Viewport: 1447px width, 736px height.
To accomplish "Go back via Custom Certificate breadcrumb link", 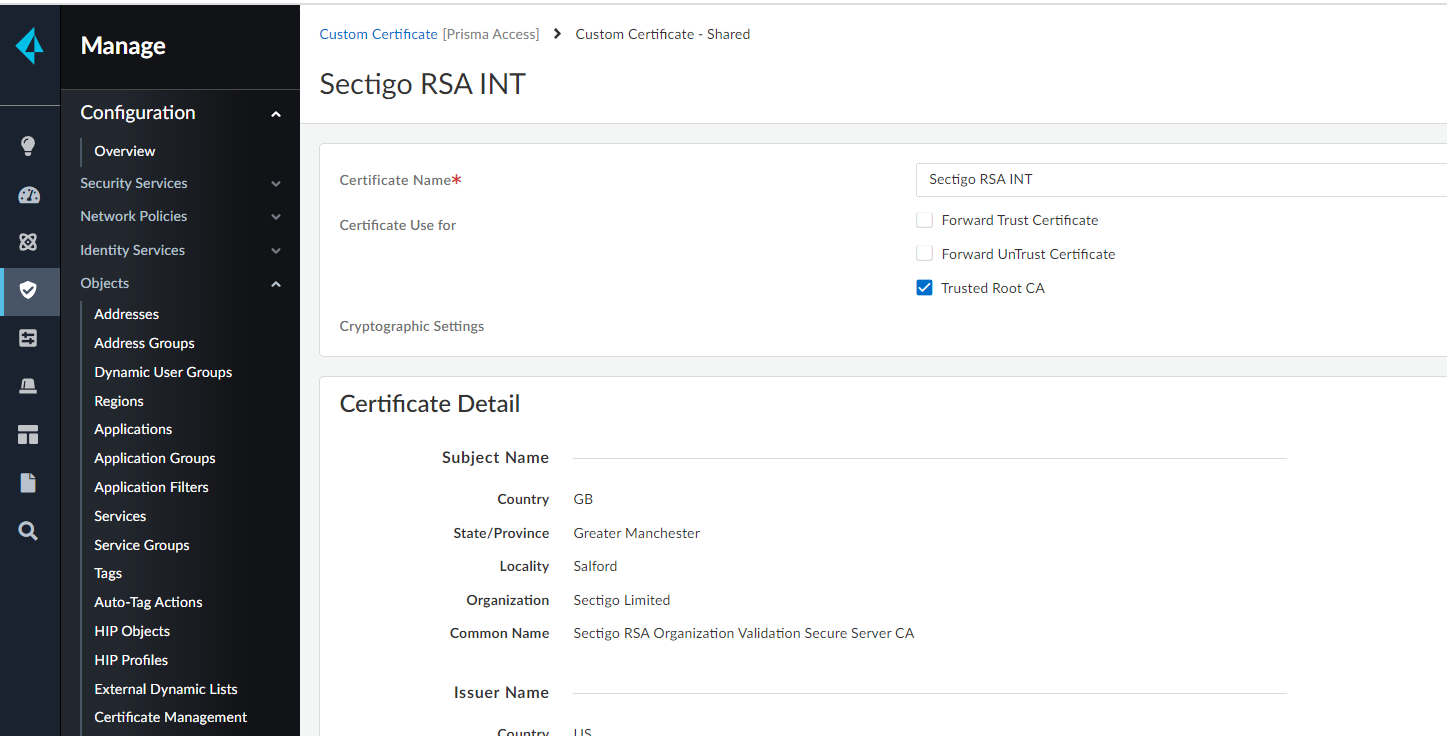I will click(378, 34).
